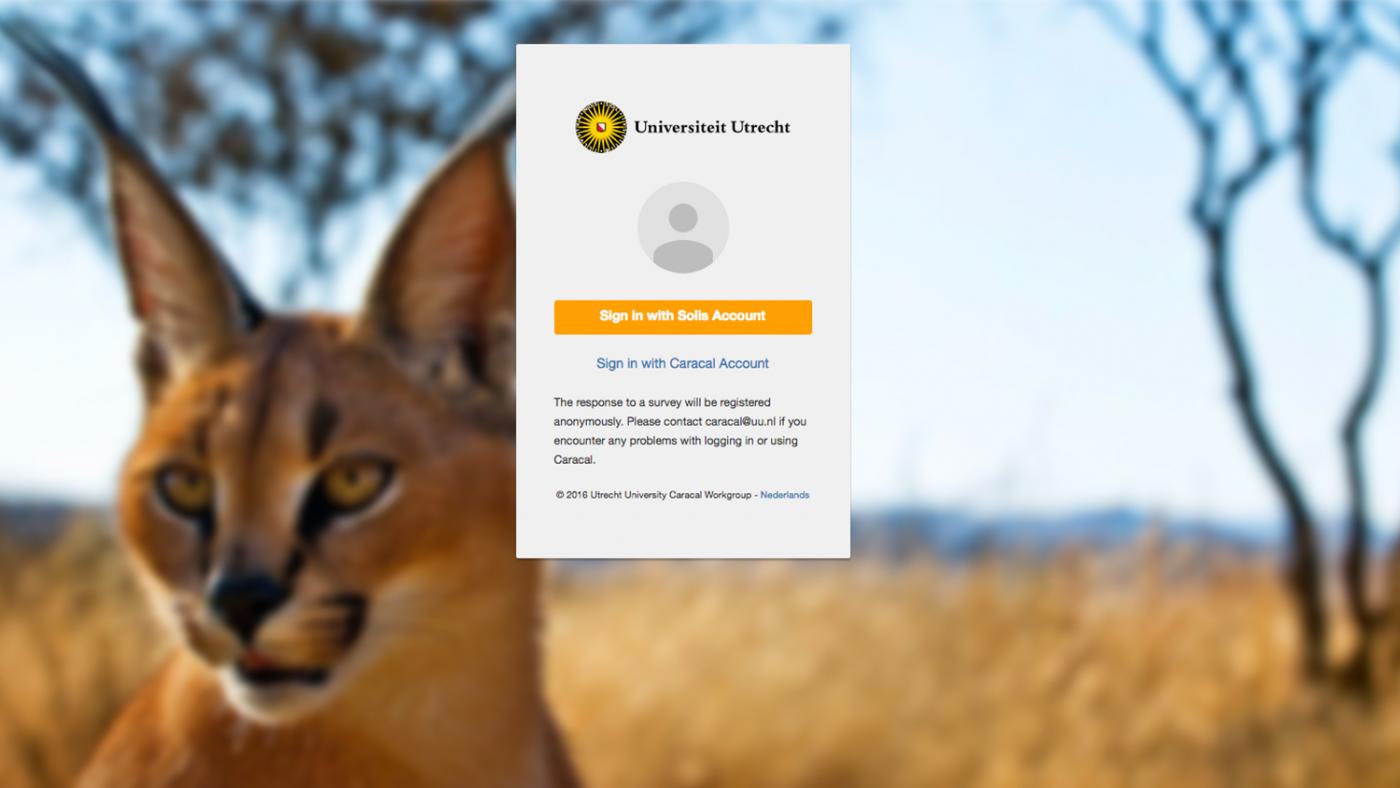Open the Sign in with Caracal Account link
Viewport: 1400px width, 788px height.
coord(683,363)
